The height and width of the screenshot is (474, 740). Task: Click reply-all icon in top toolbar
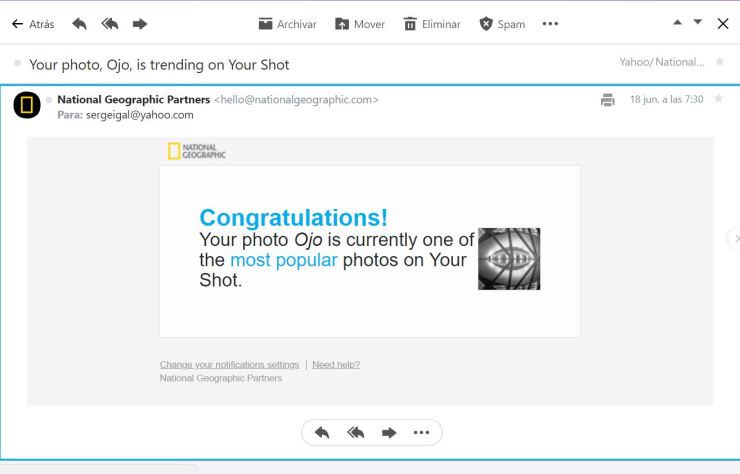pyautogui.click(x=109, y=24)
